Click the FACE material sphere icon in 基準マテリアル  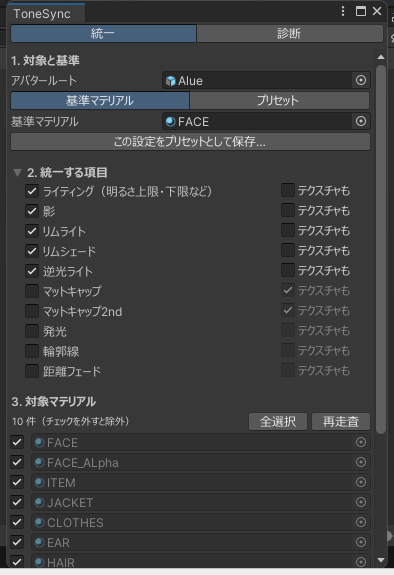point(170,121)
